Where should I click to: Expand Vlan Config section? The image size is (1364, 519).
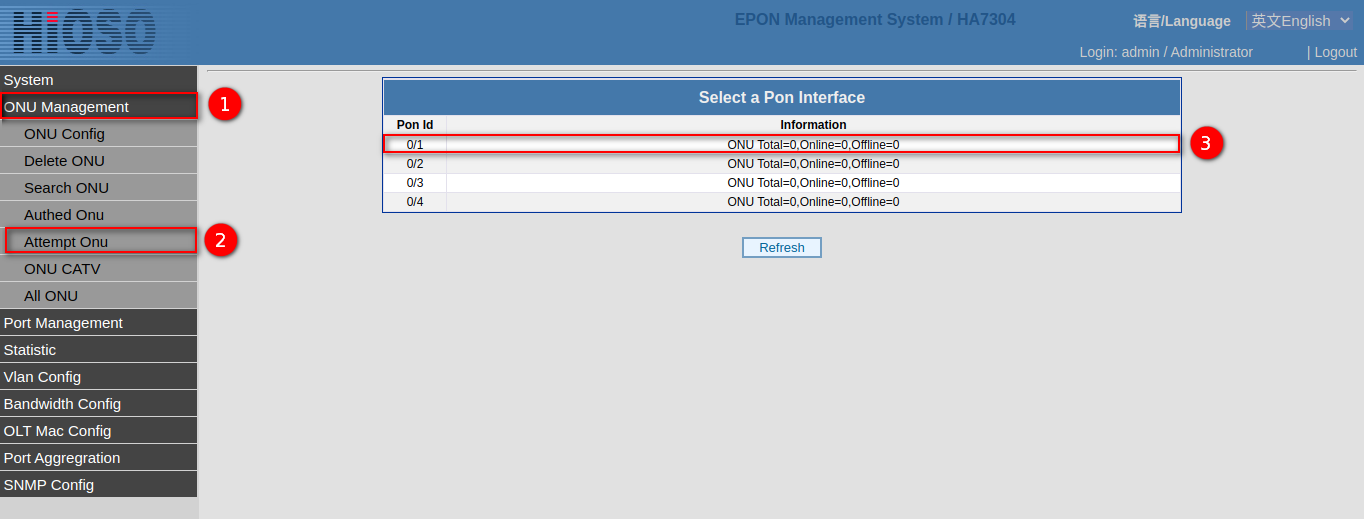coord(42,377)
